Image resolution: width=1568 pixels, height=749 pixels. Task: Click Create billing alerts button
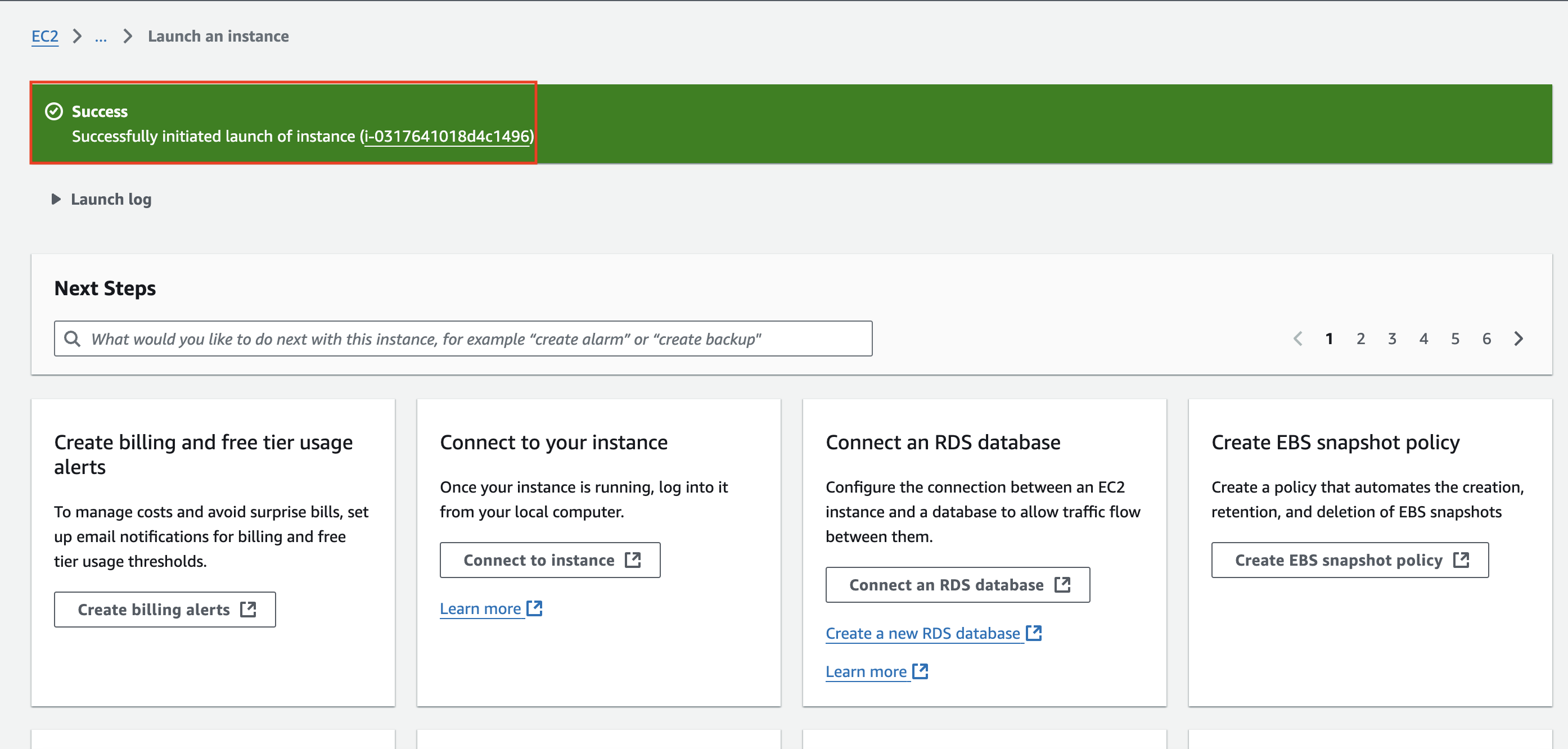pos(165,609)
